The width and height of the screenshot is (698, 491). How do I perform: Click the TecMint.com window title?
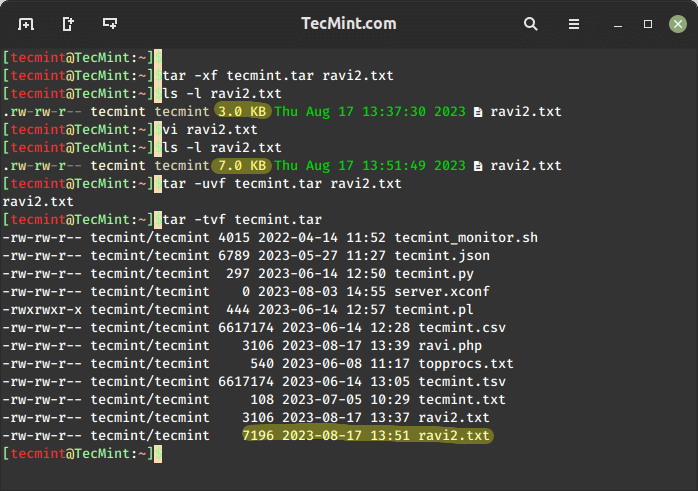click(348, 23)
